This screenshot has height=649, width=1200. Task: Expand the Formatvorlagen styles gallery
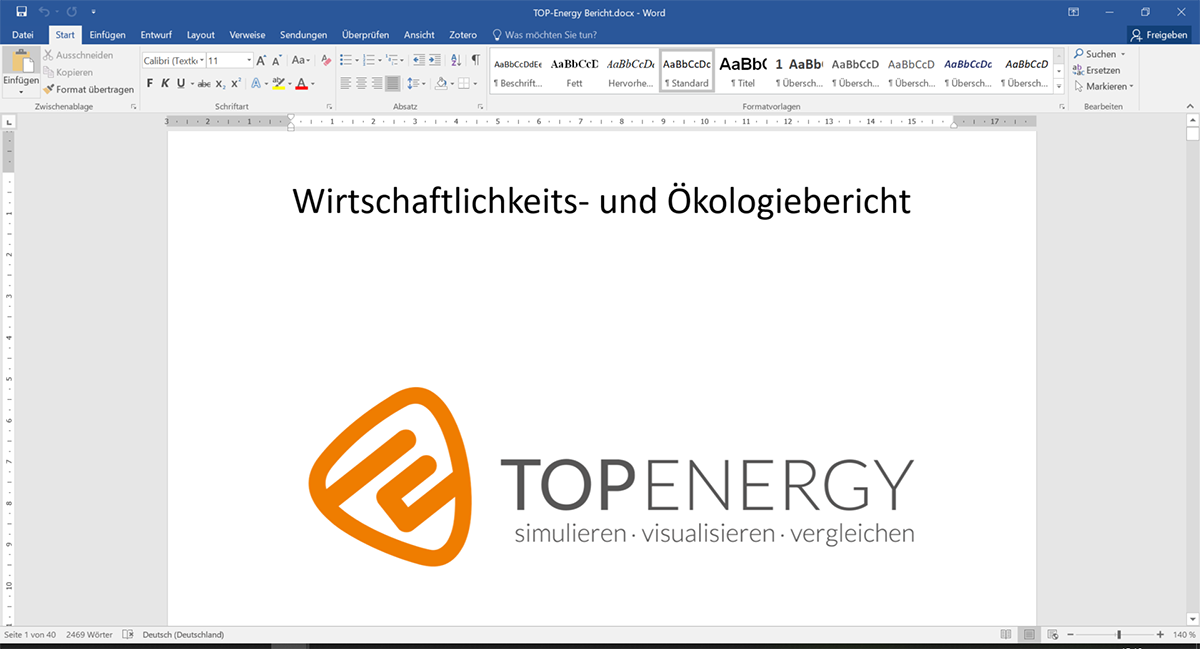pyautogui.click(x=1060, y=88)
